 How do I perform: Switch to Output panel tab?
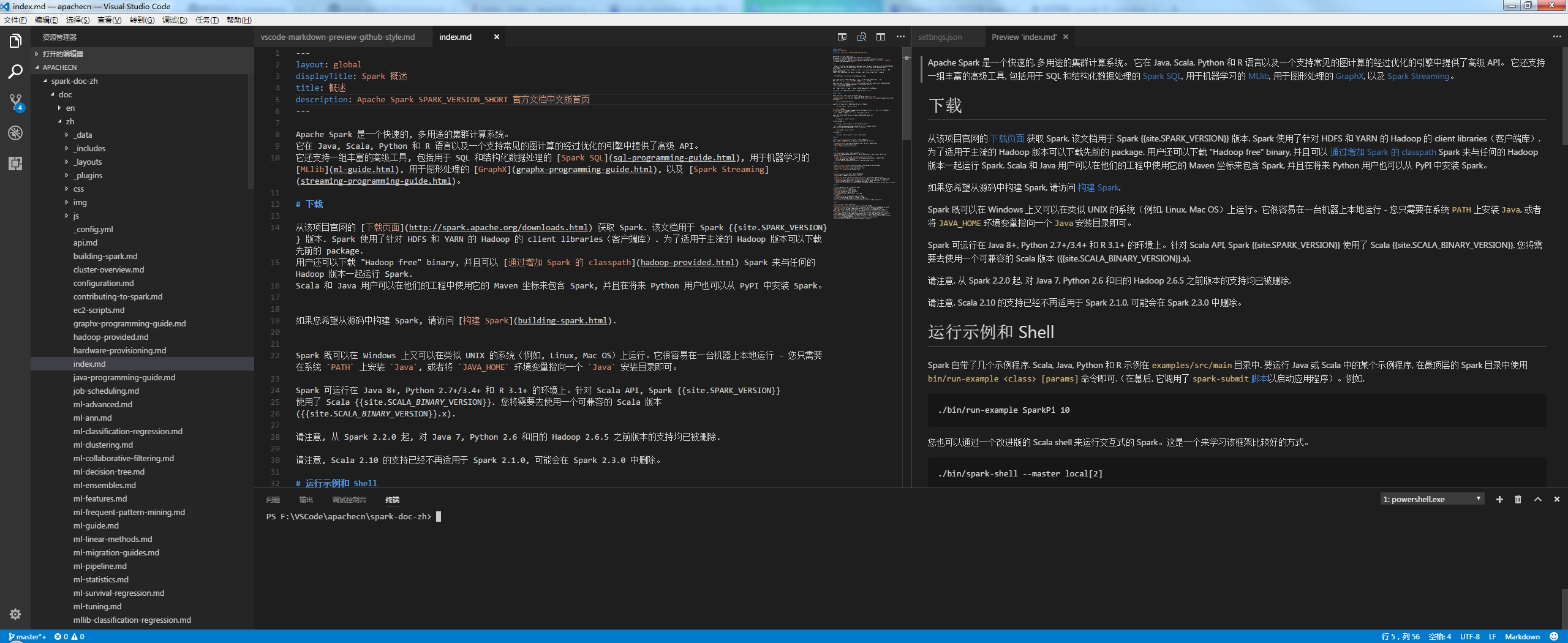click(306, 500)
